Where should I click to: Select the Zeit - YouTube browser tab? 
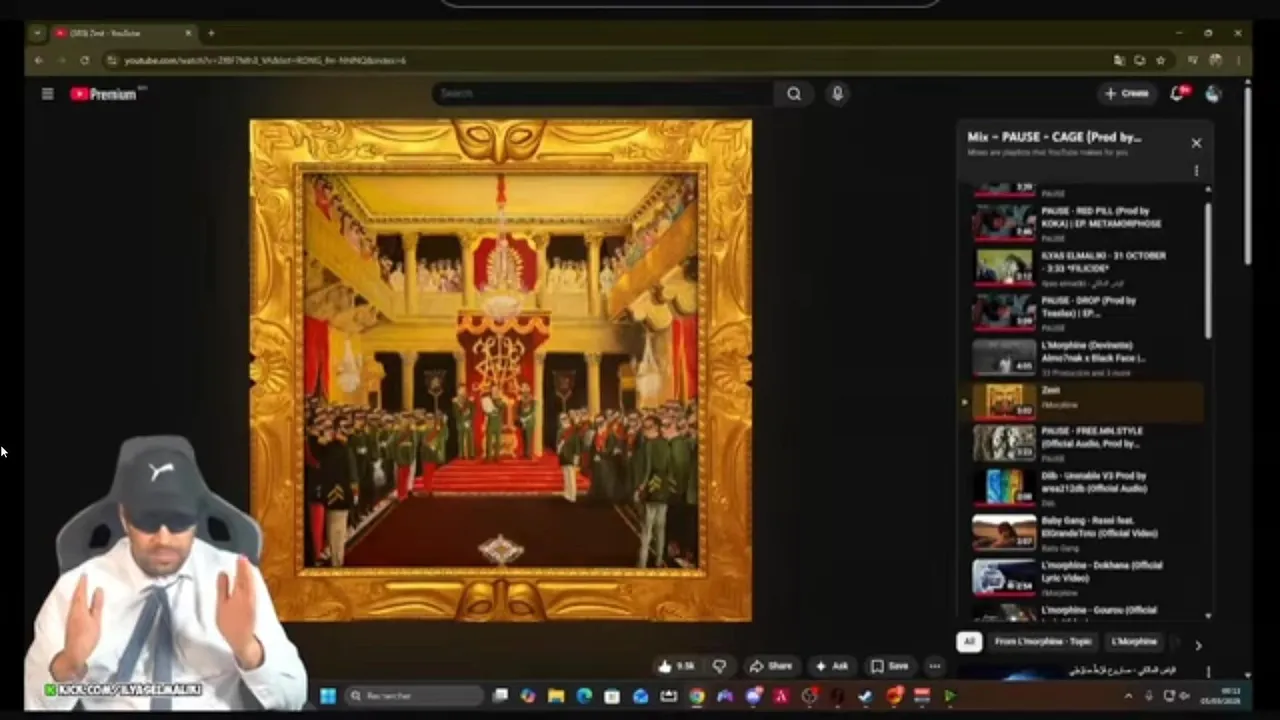point(122,33)
